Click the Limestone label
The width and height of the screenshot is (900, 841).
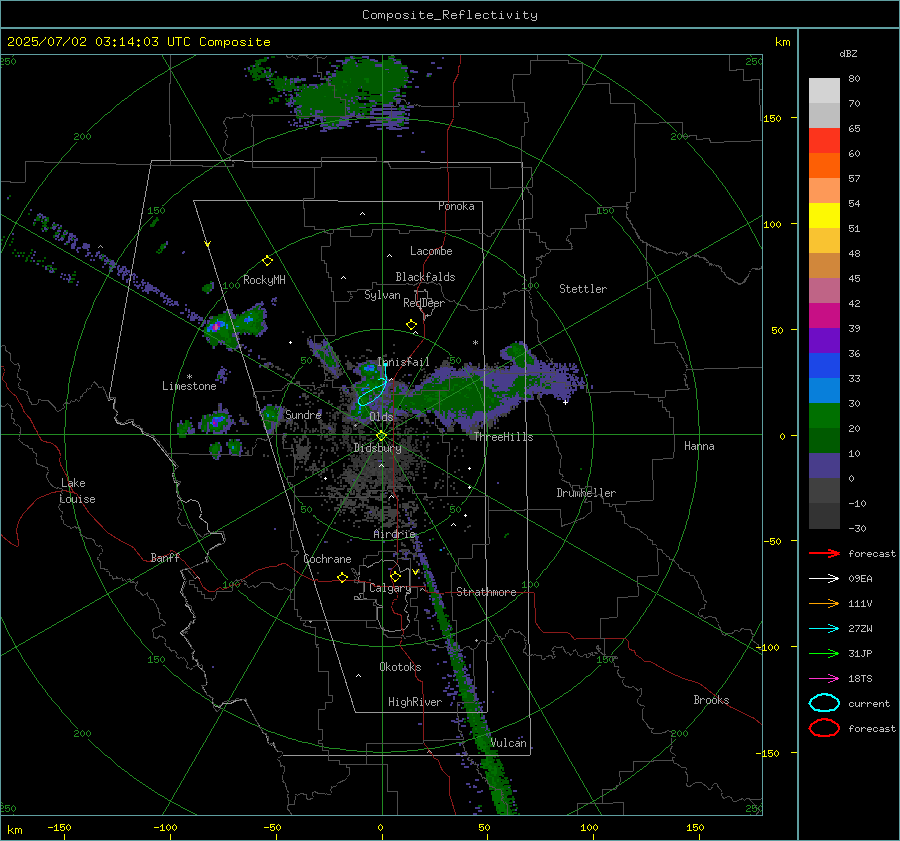[x=189, y=386]
